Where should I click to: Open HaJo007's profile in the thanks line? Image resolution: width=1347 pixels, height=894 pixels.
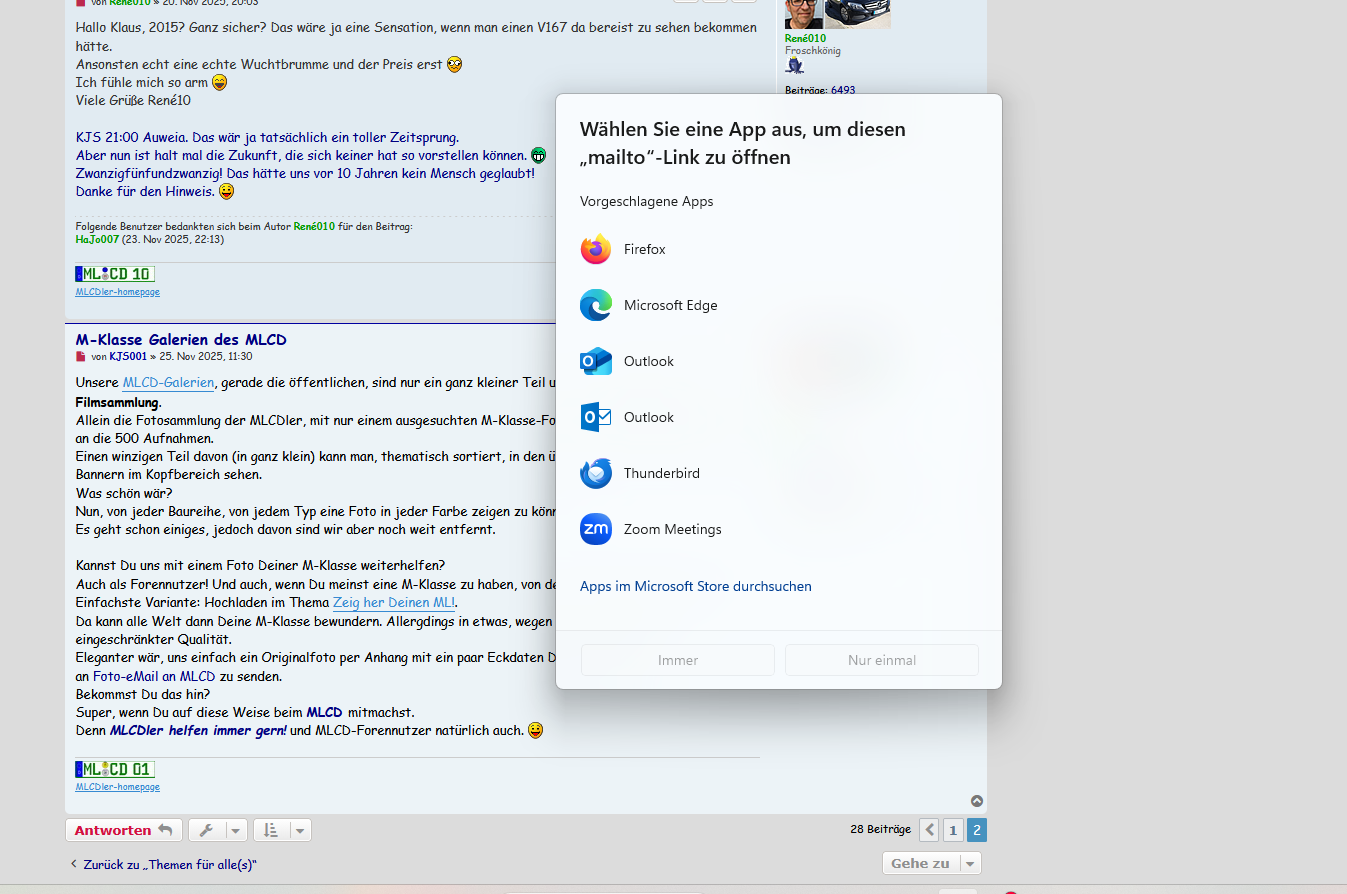(x=97, y=240)
